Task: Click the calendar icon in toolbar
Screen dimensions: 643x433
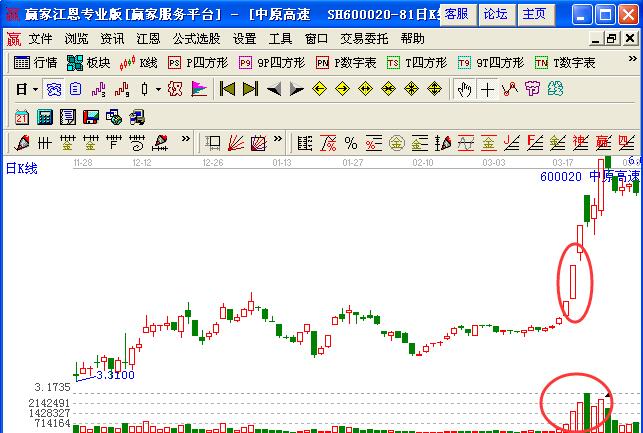Action: click(x=22, y=116)
